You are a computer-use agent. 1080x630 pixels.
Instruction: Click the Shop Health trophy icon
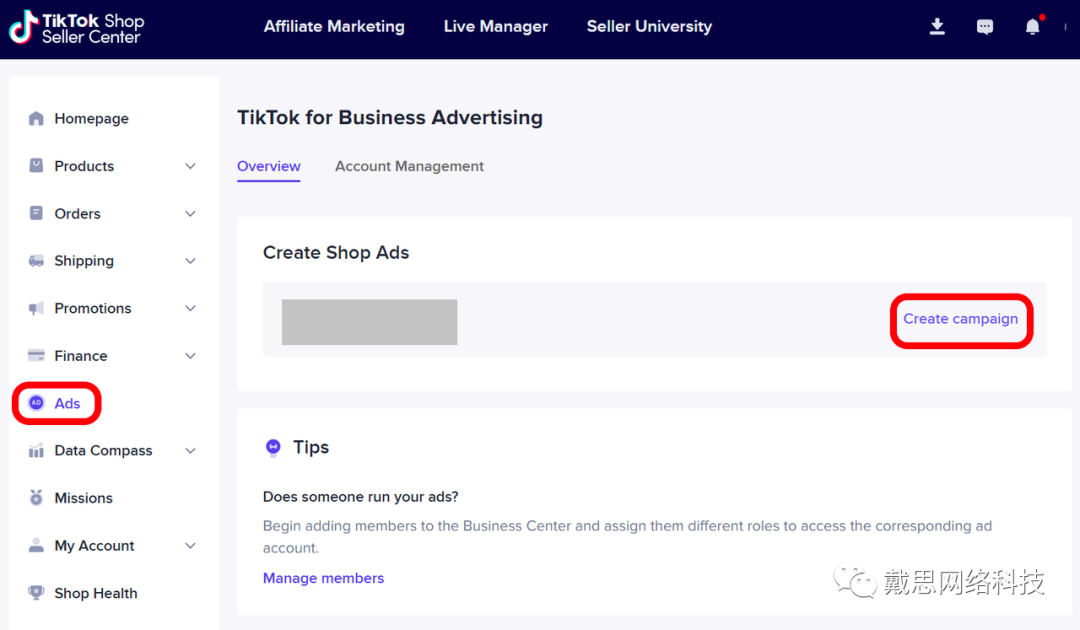pos(37,592)
